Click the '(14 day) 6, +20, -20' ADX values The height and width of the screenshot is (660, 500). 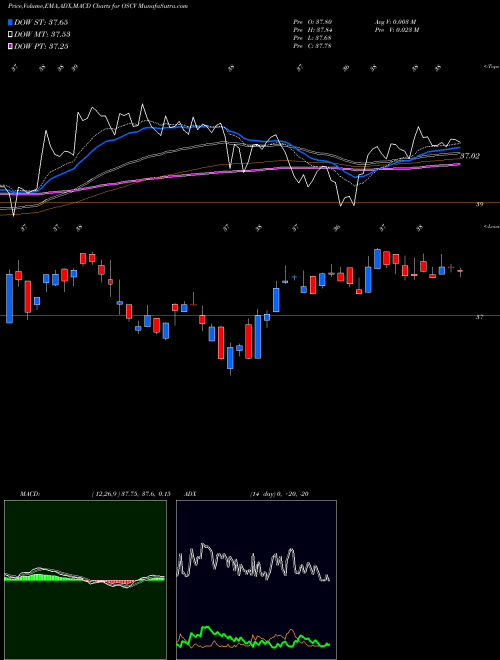click(x=279, y=494)
